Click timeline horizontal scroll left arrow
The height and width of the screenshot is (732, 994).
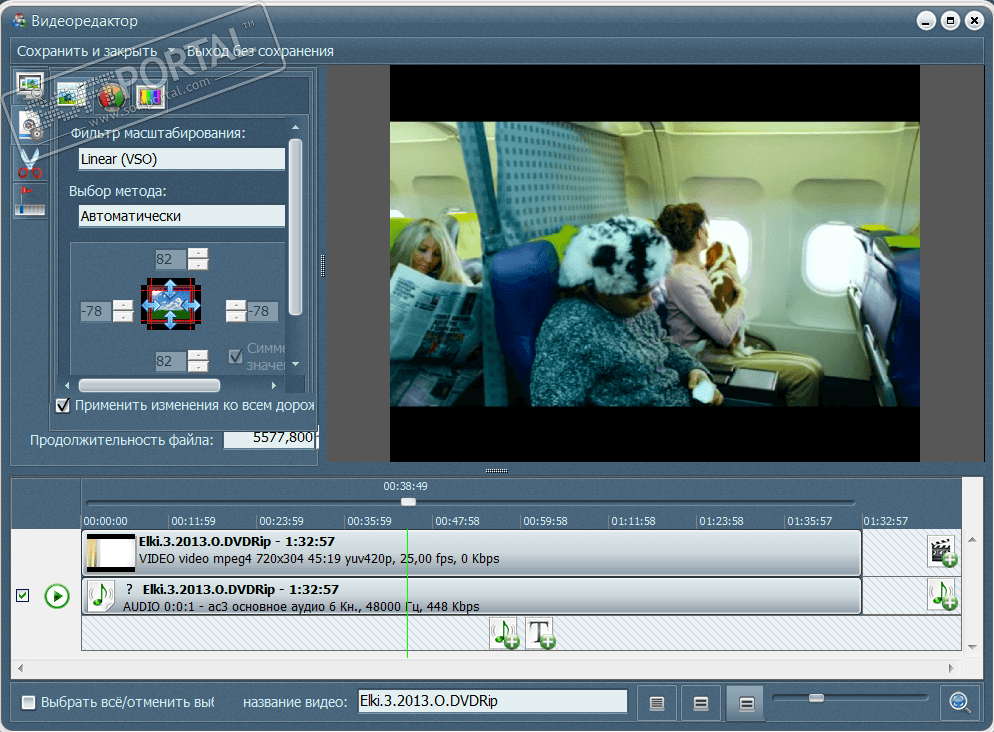[21, 668]
